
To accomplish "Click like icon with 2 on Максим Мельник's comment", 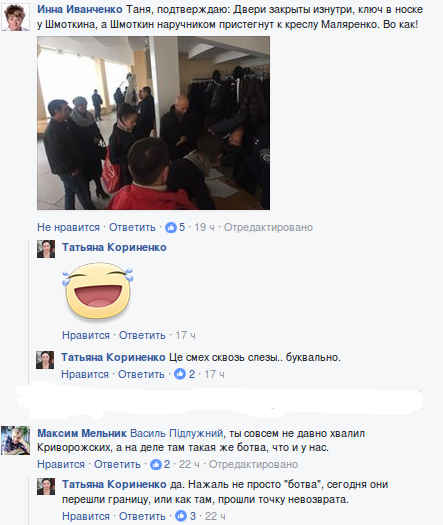I will coord(156,464).
